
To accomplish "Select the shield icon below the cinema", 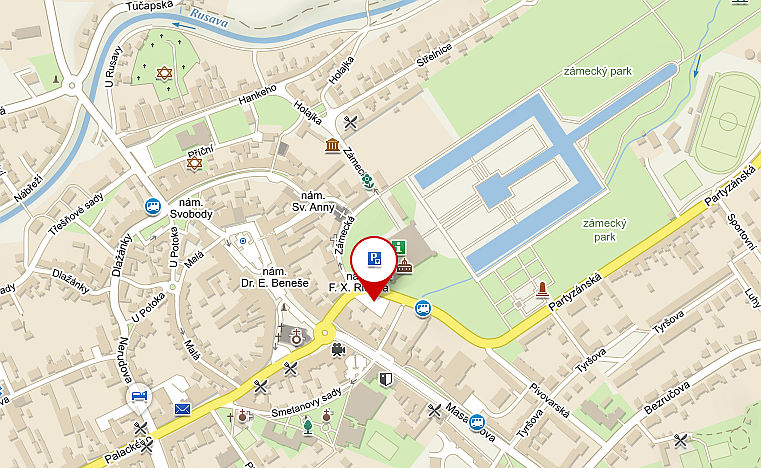I will 386,379.
